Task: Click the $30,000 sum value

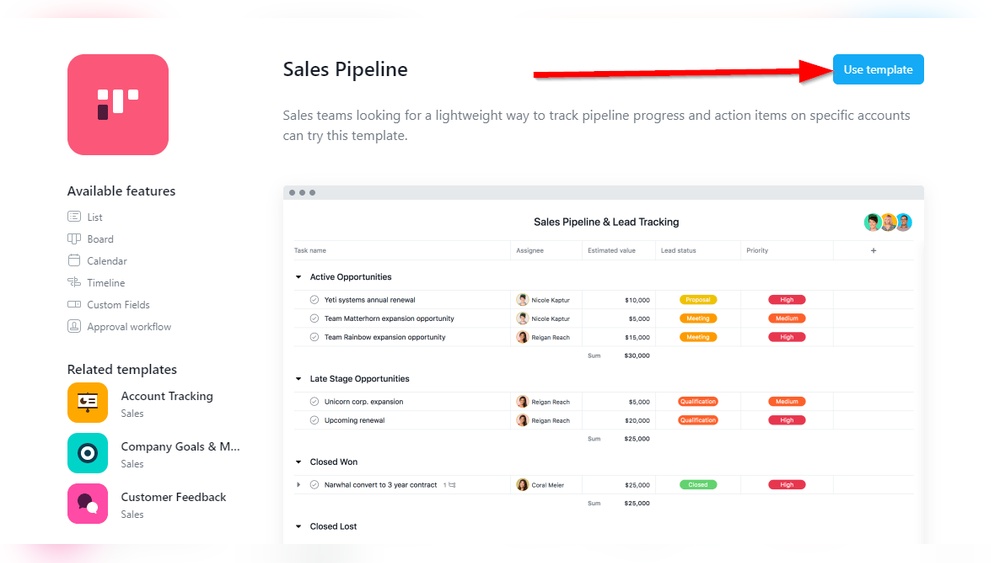Action: pyautogui.click(x=637, y=356)
